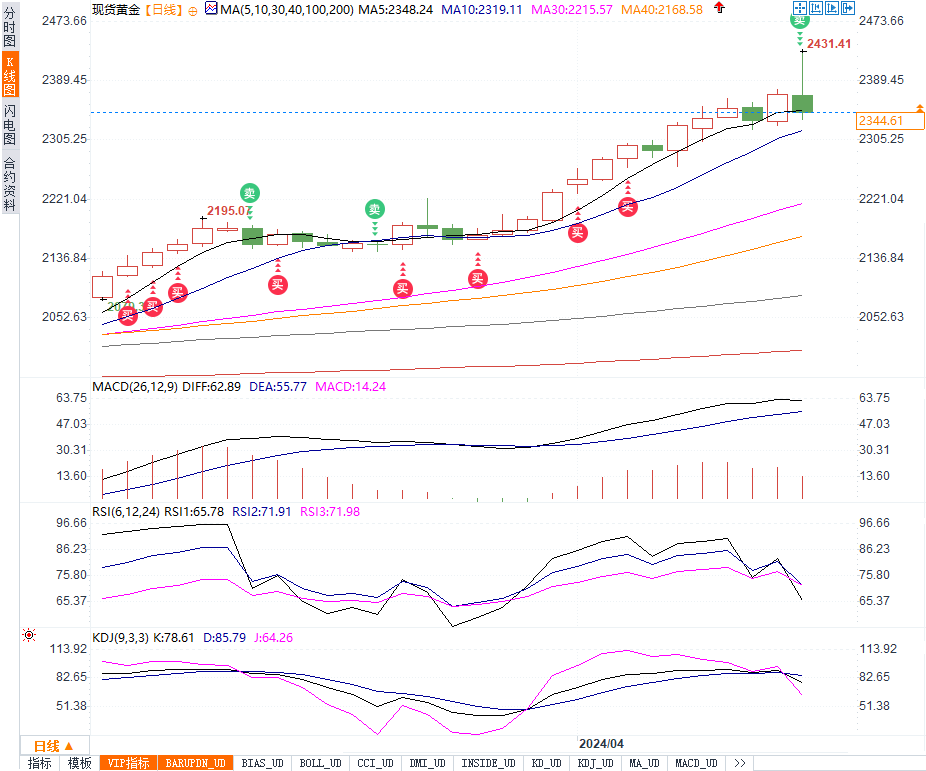The image size is (926, 771).
Task: Select the MA_UD indicator
Action: coord(644,763)
